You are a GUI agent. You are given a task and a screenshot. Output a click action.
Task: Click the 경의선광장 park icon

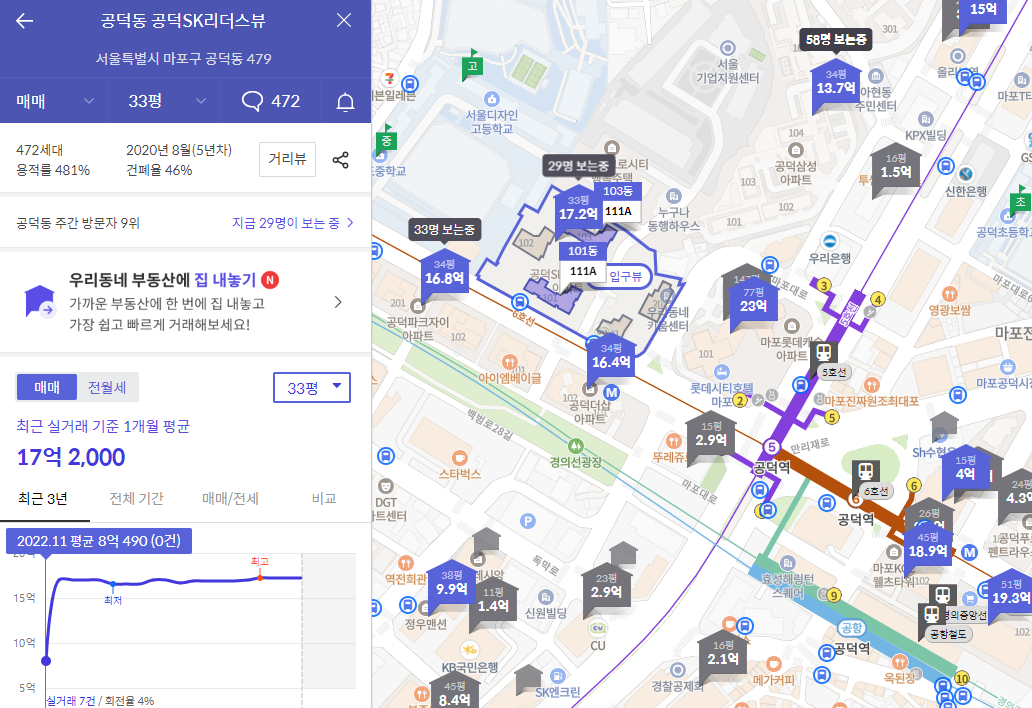[x=576, y=445]
